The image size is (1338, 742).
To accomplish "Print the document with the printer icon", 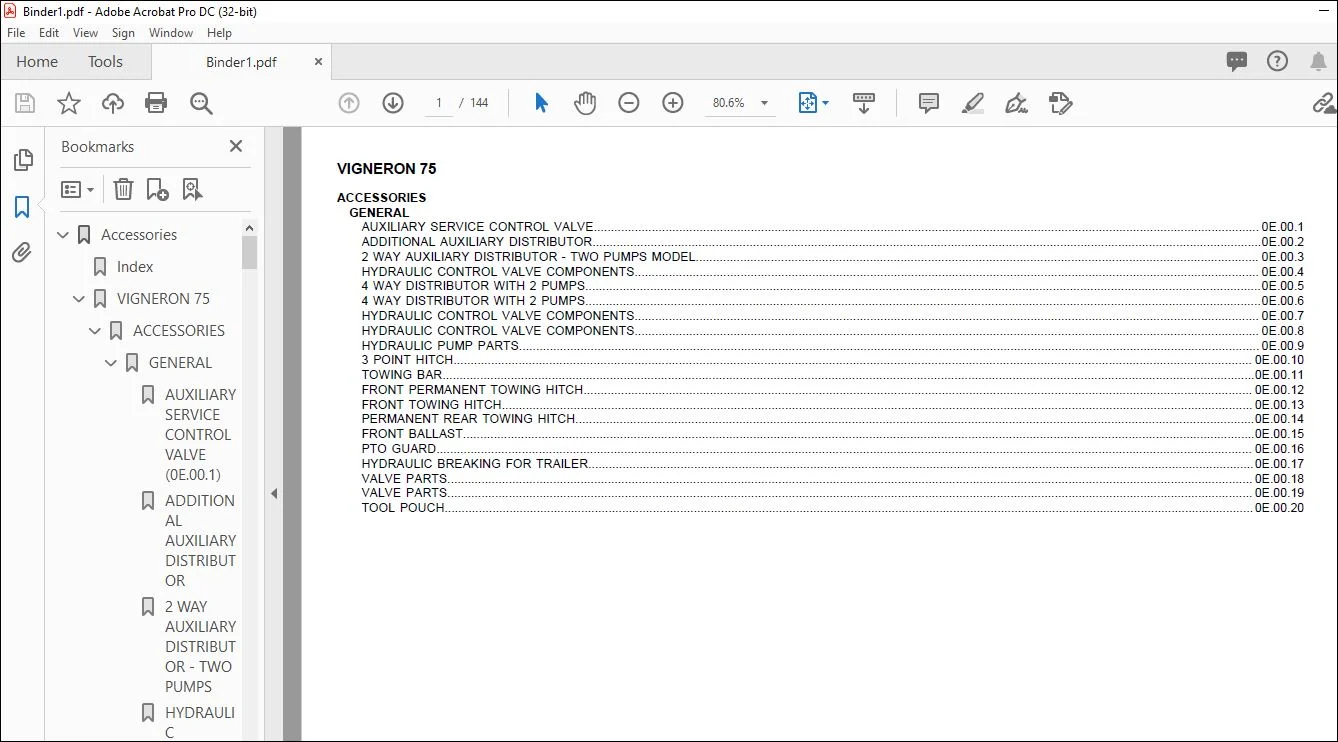I will click(156, 103).
